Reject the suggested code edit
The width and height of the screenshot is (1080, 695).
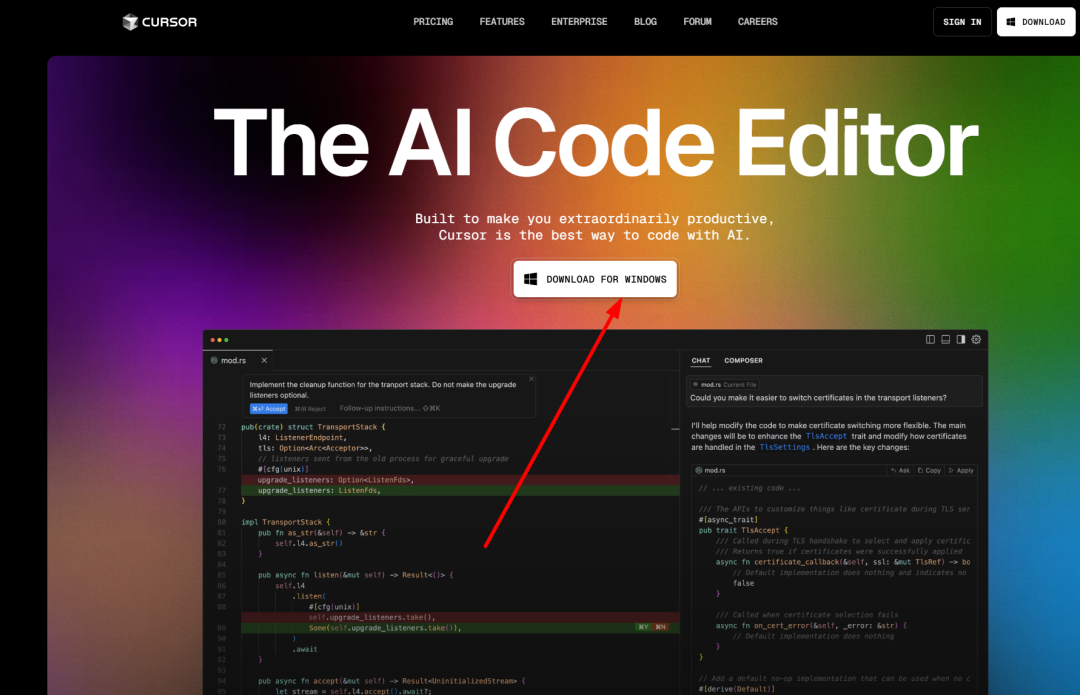coord(310,408)
